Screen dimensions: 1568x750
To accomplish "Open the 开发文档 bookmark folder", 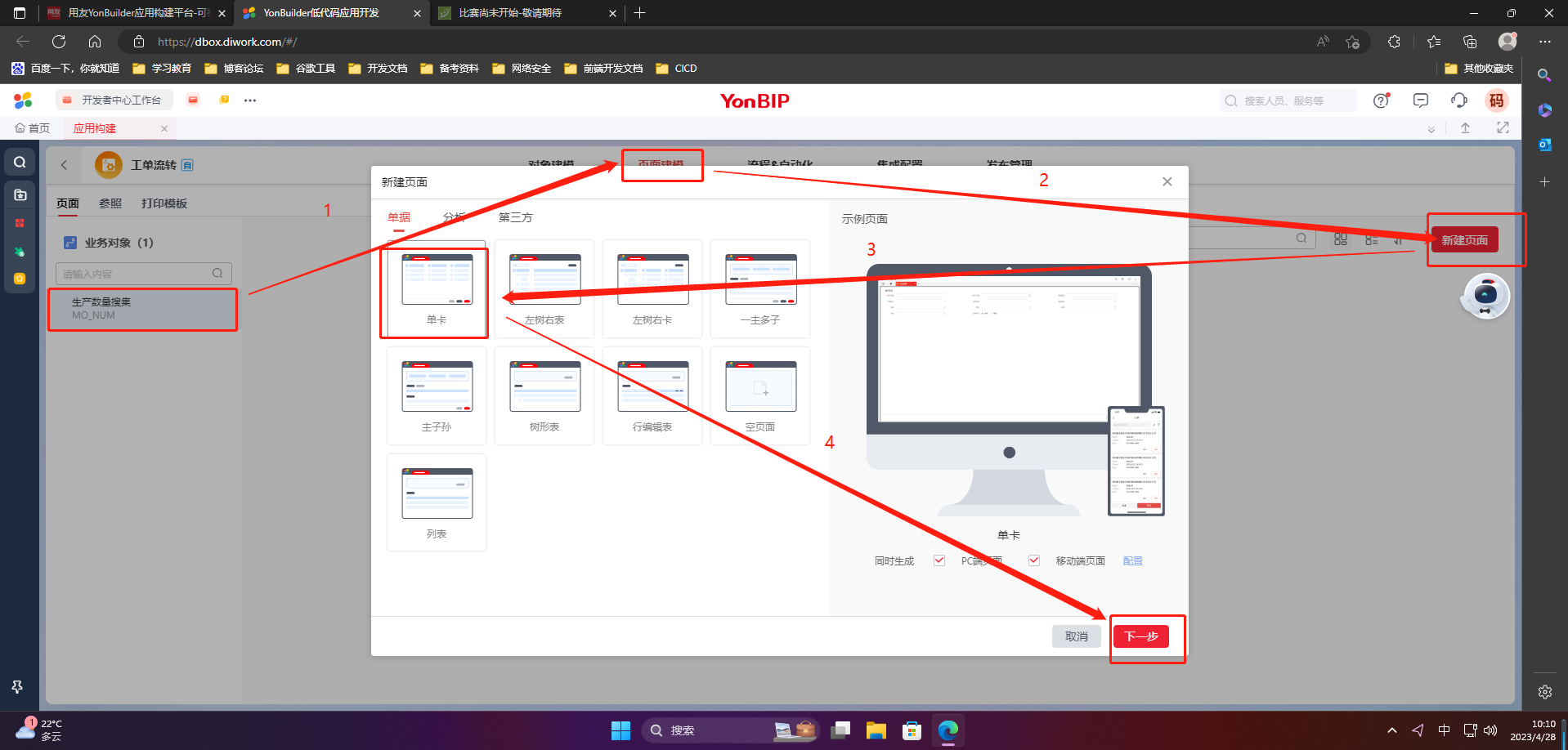I will pos(378,69).
